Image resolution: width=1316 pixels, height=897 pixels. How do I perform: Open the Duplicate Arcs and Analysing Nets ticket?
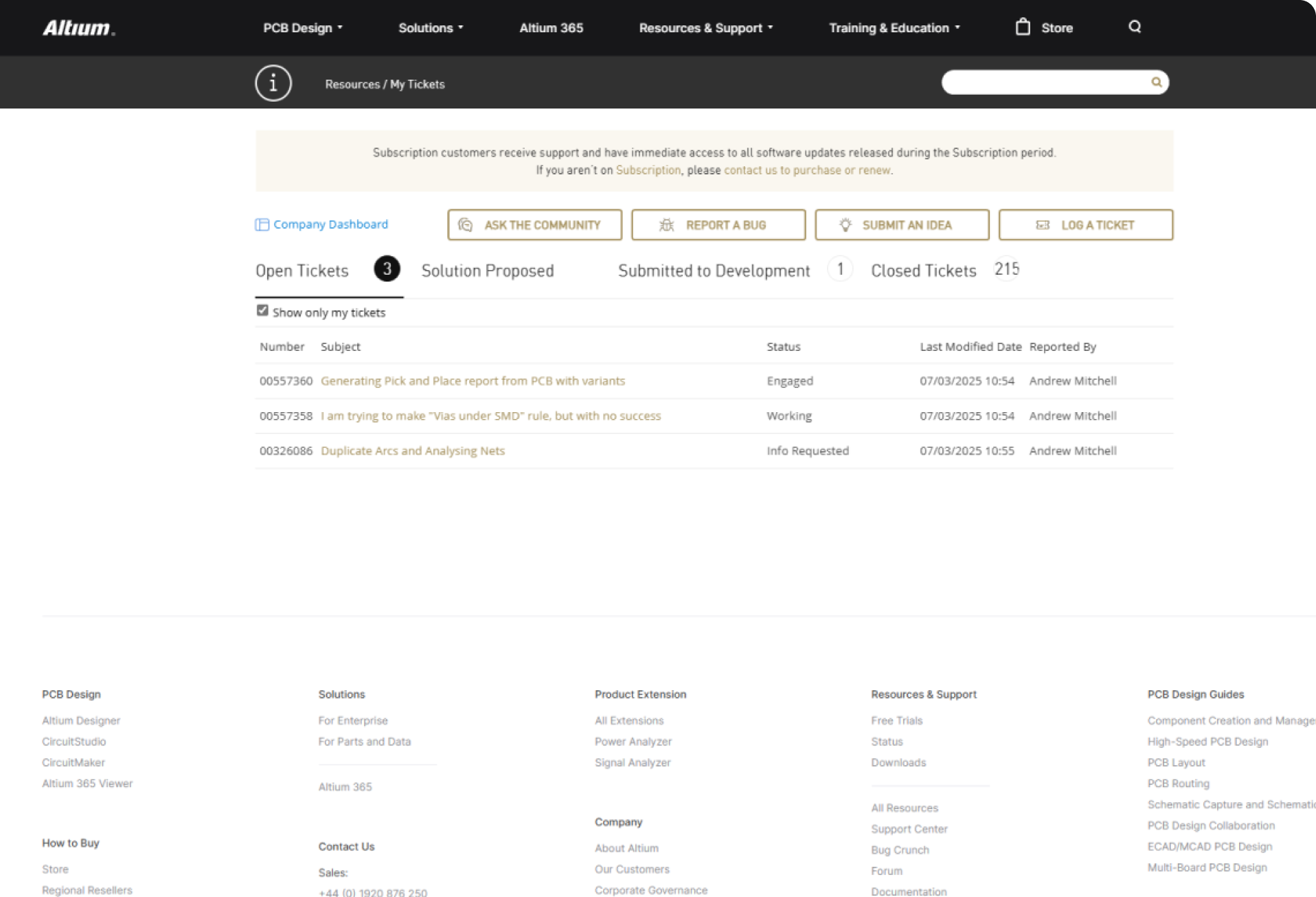[412, 451]
